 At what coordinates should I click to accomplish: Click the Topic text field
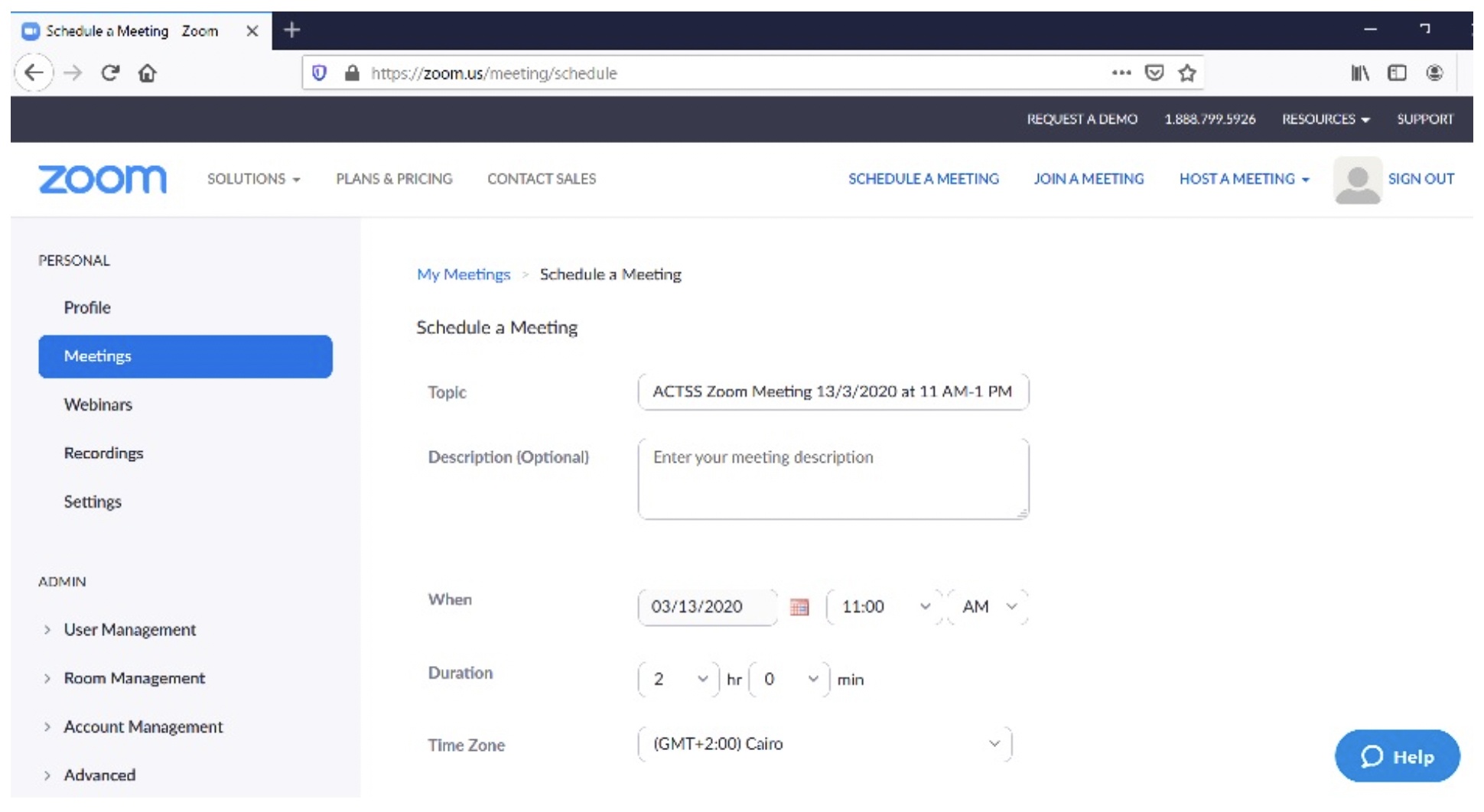(x=833, y=391)
